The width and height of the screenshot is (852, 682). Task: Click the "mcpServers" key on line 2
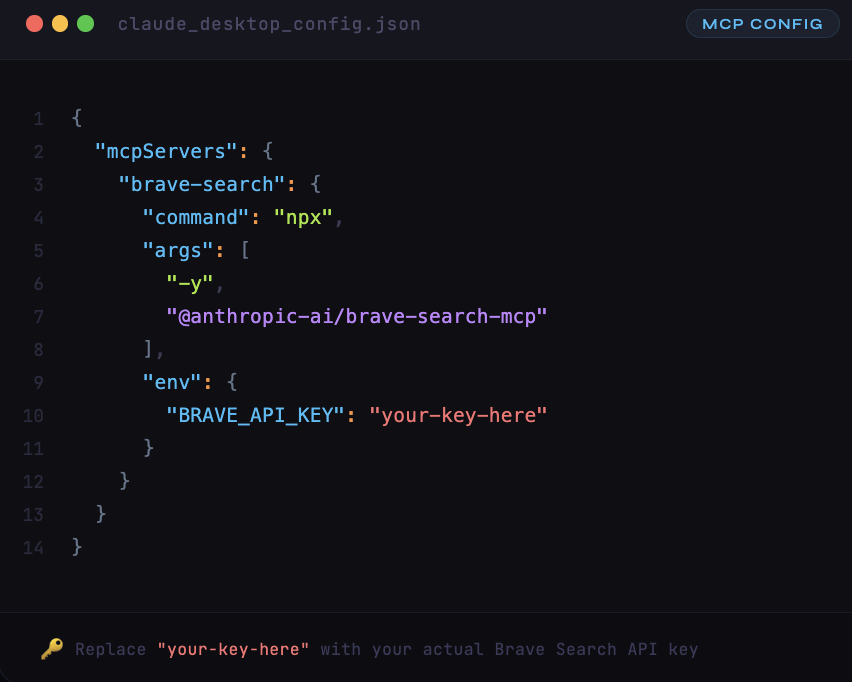(166, 151)
